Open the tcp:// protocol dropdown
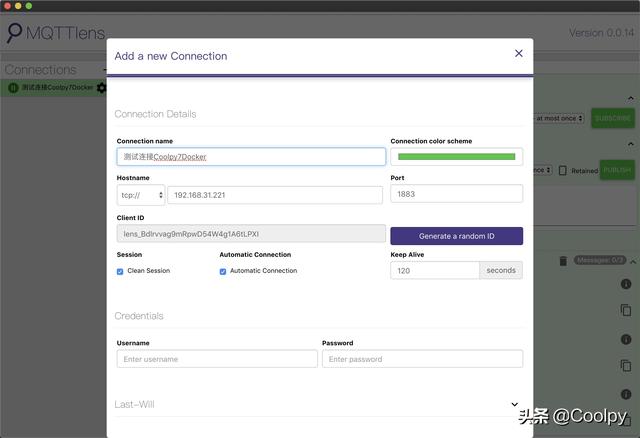 tap(141, 195)
